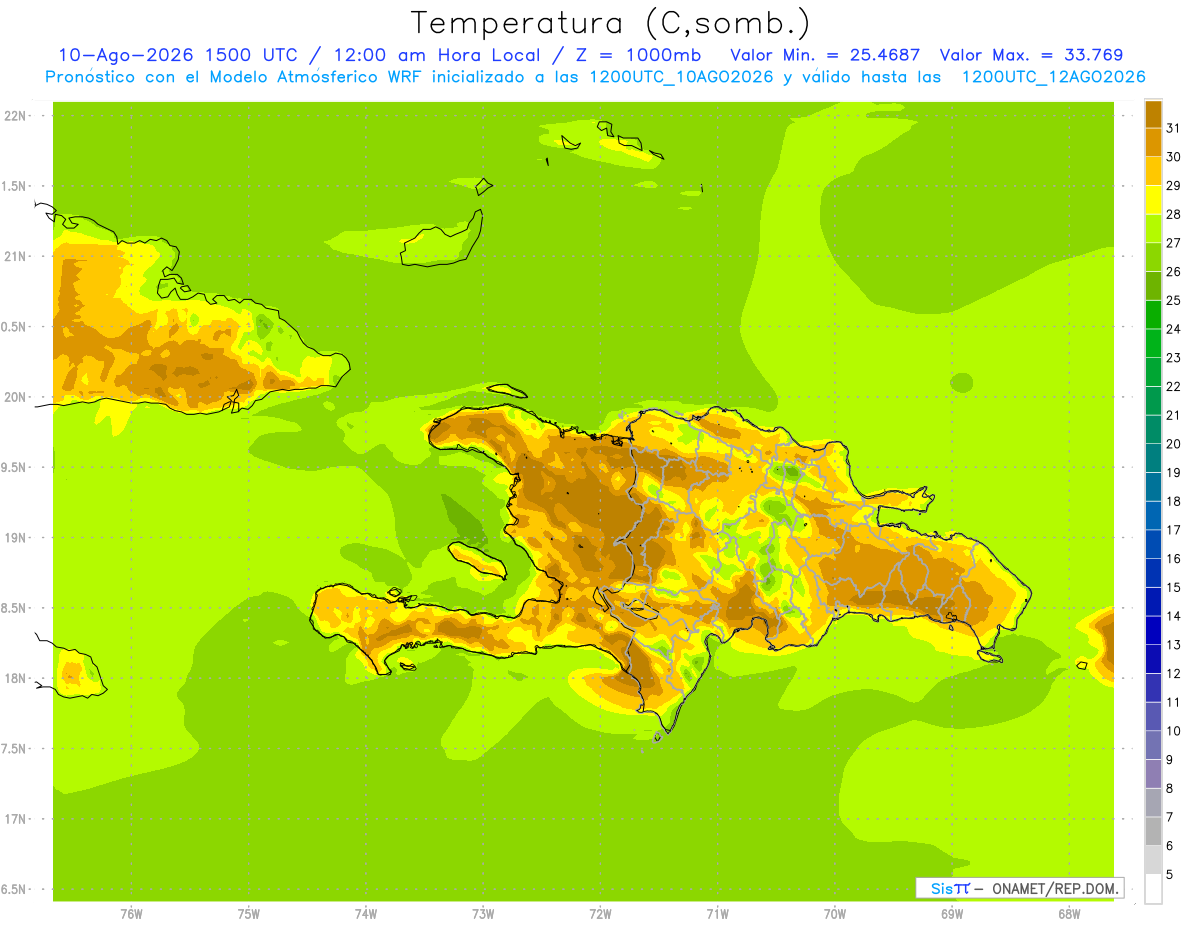Click the green legend band between 26 and 27

(1153, 257)
